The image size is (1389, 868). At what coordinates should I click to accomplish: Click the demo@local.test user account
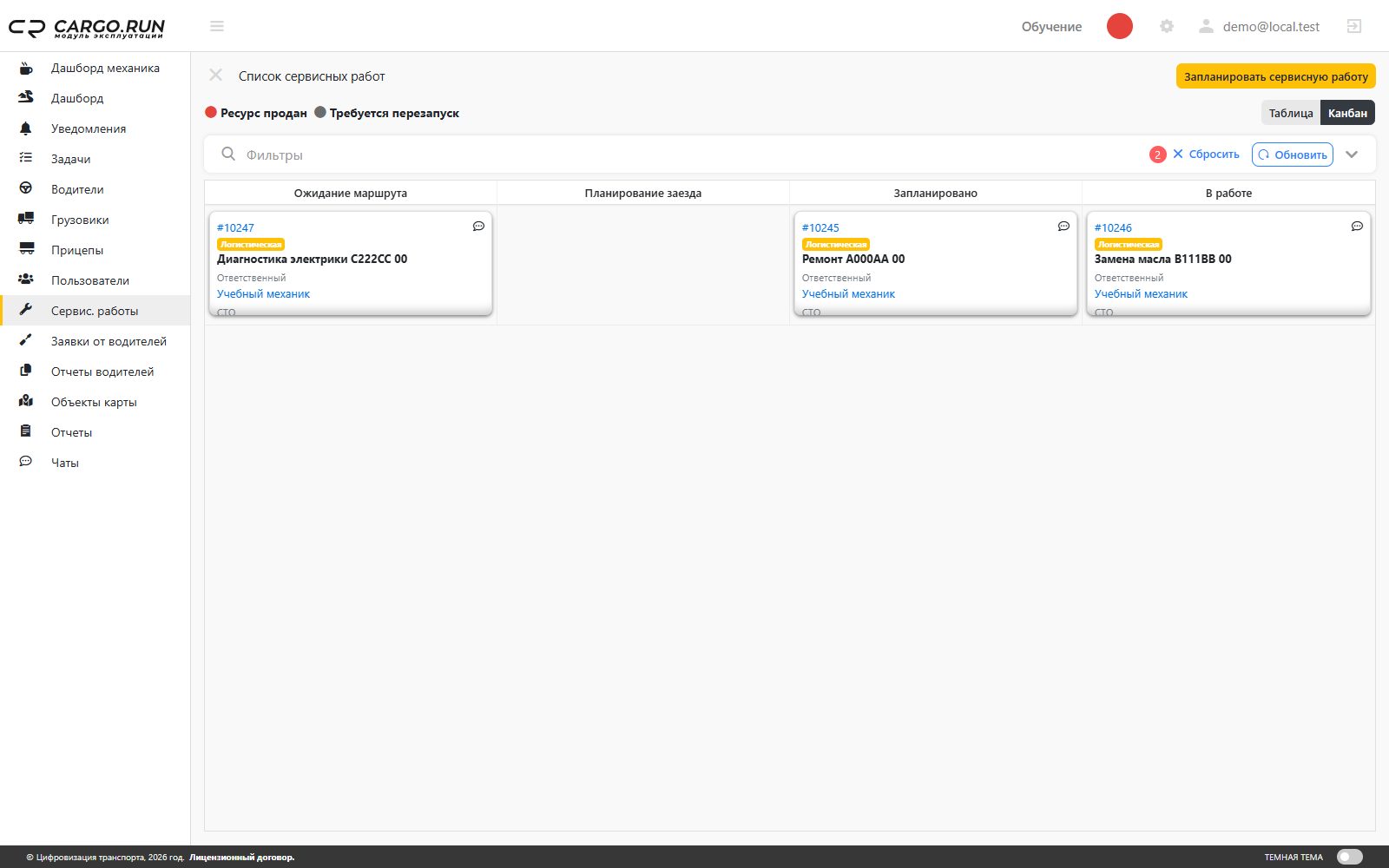click(1260, 26)
